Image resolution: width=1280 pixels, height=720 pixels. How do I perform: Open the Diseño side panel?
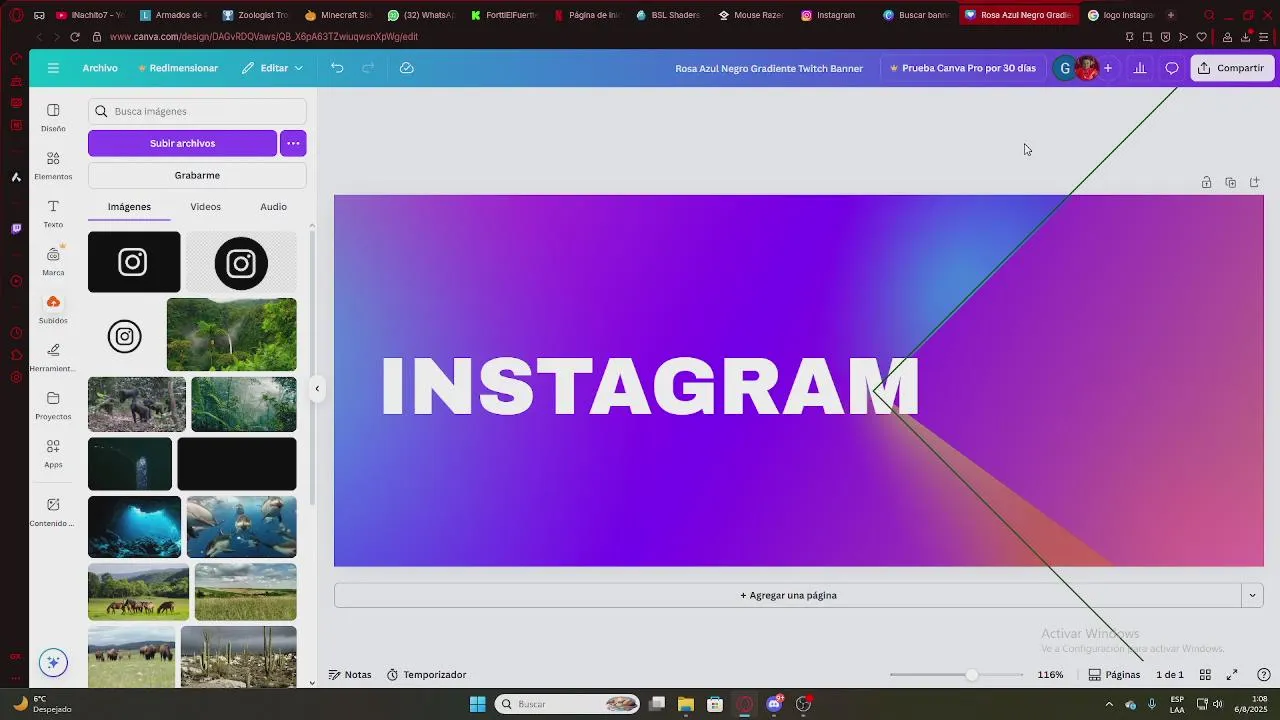53,117
